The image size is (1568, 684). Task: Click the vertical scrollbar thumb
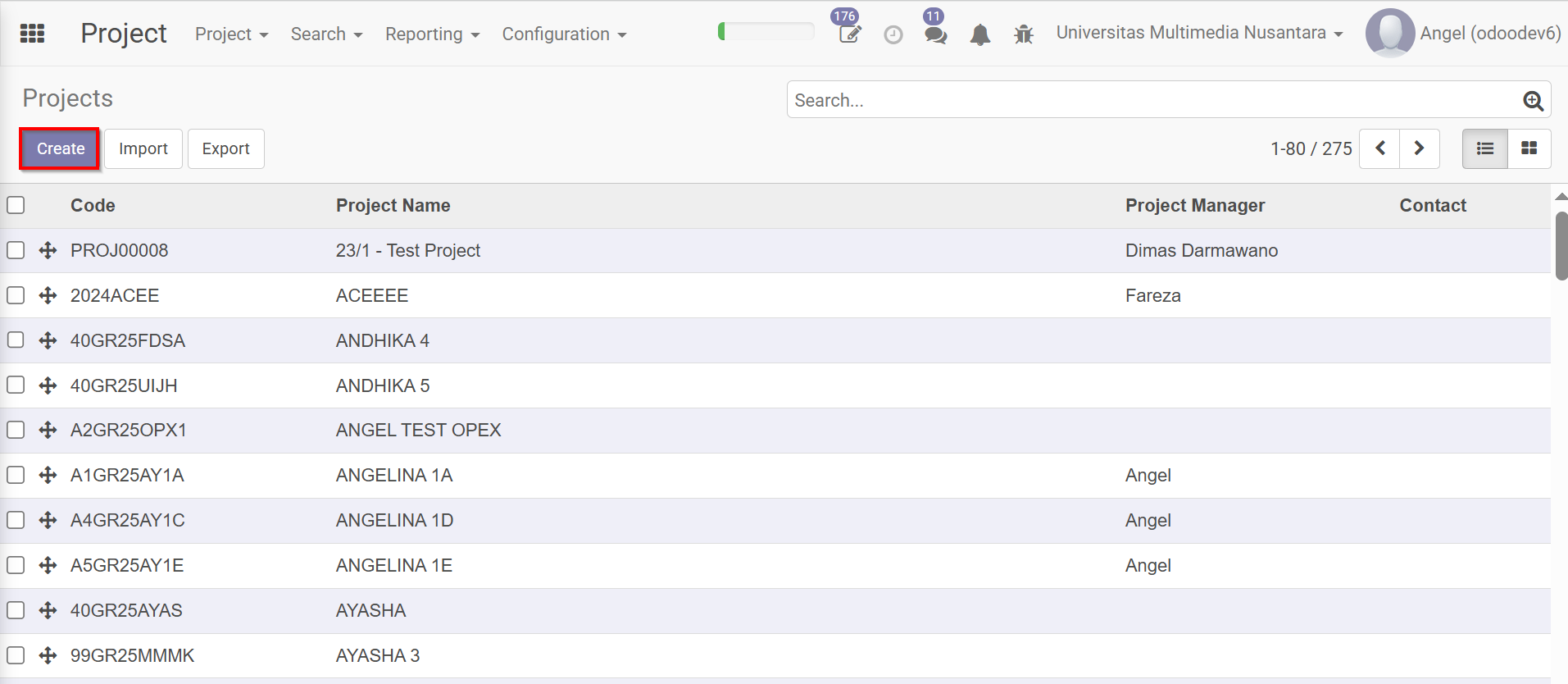1561,246
